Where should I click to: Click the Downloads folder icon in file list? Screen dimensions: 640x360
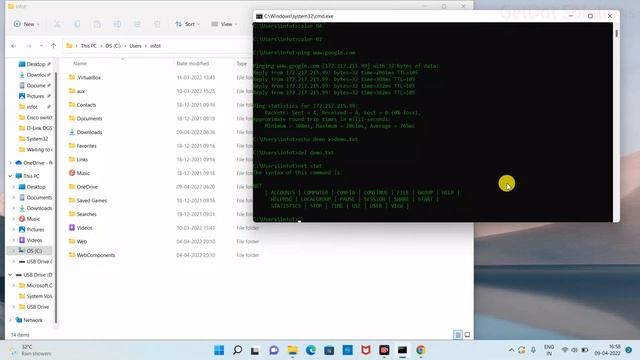[72, 132]
